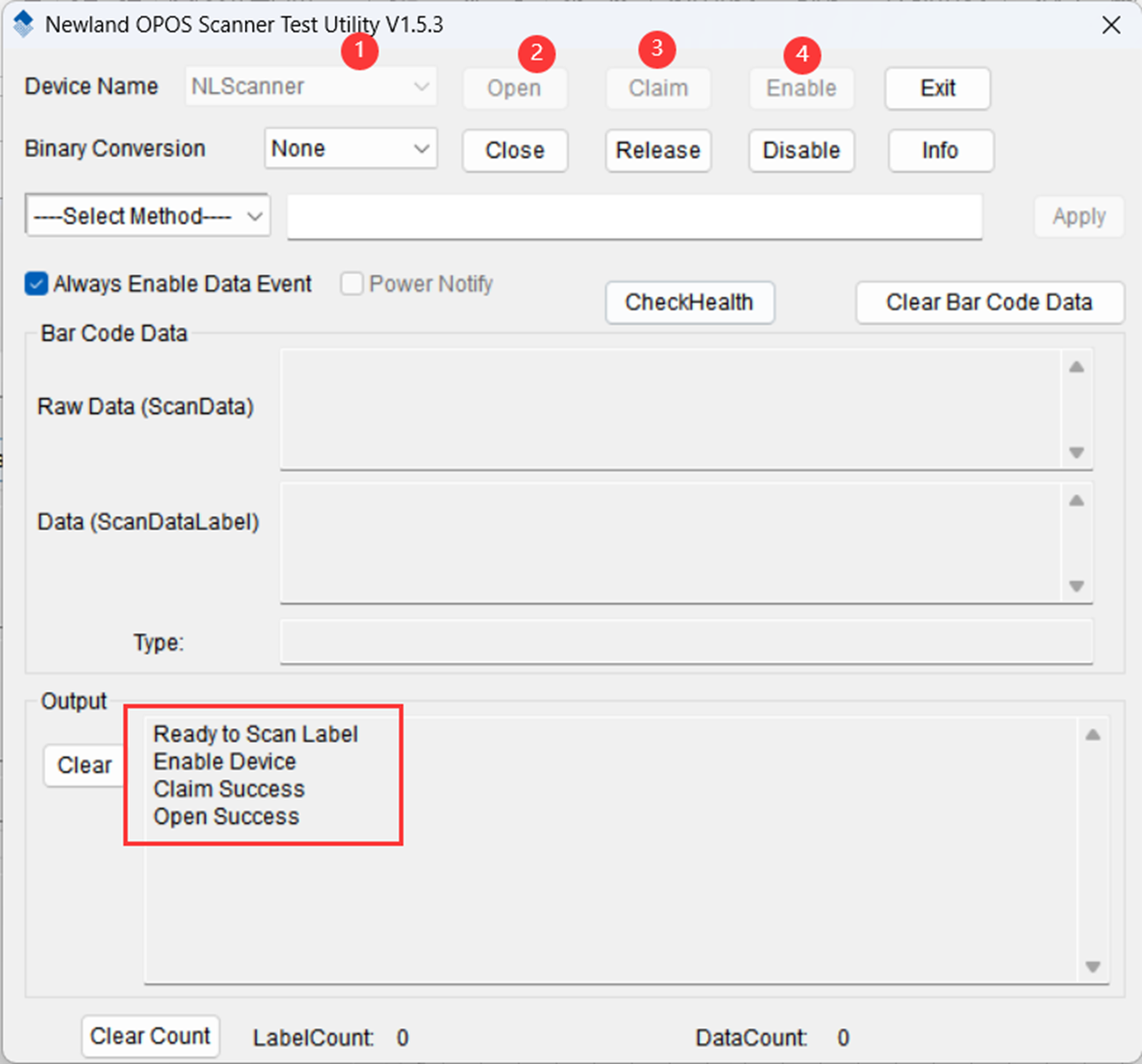Clear the Output log
The image size is (1142, 1064).
[85, 765]
